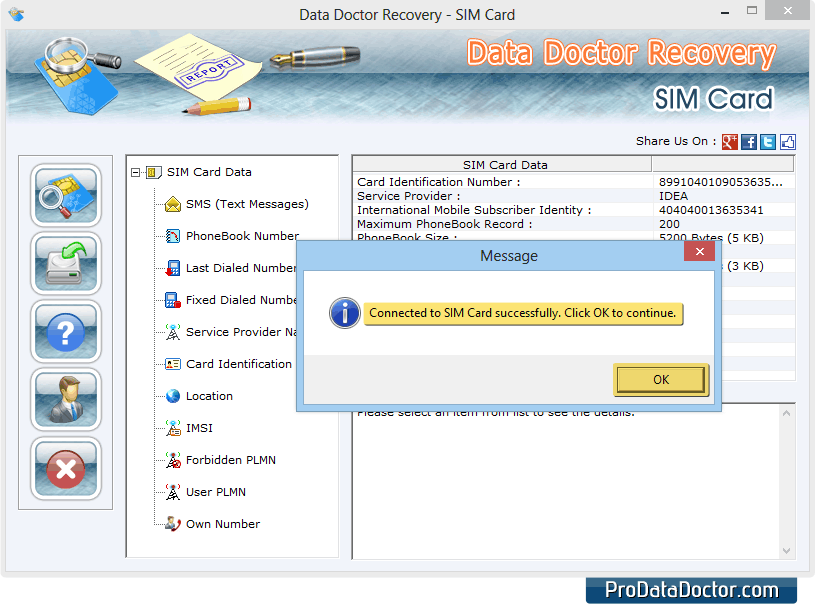Image resolution: width=815 pixels, height=604 pixels.
Task: Select User PLMN tree item
Action: point(216,492)
